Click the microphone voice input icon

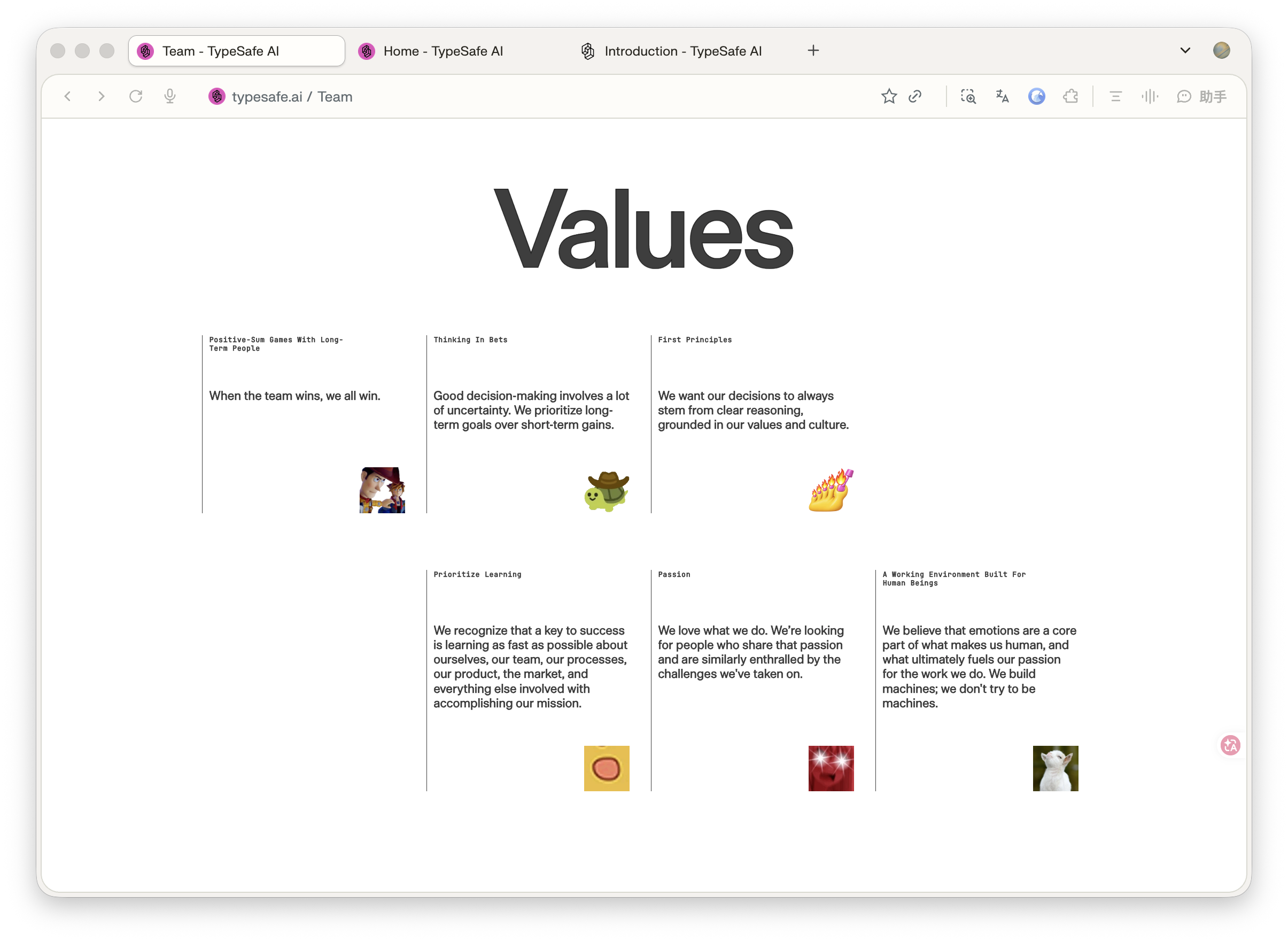pos(170,96)
